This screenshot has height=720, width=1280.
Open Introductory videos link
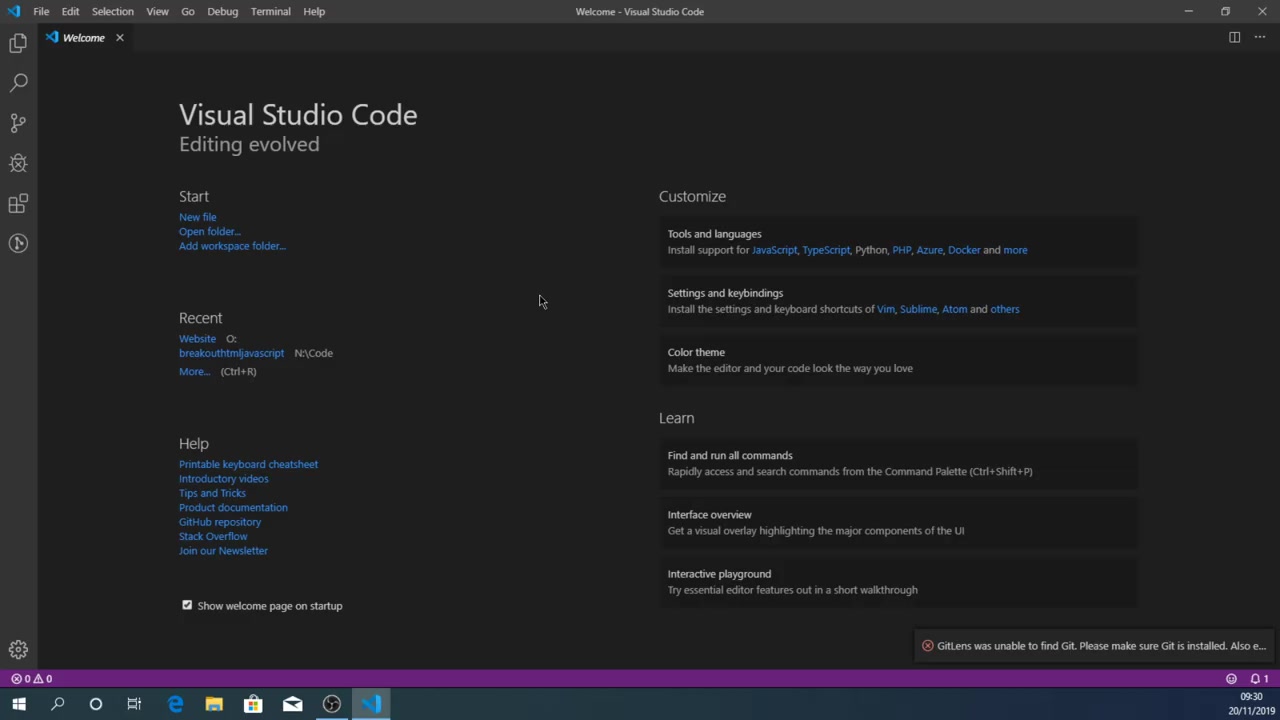click(x=223, y=479)
